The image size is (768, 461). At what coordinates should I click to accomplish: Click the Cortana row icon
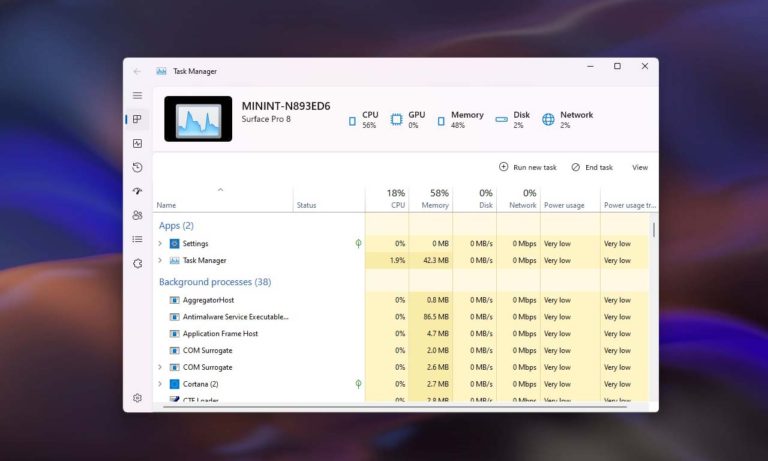[x=174, y=384]
